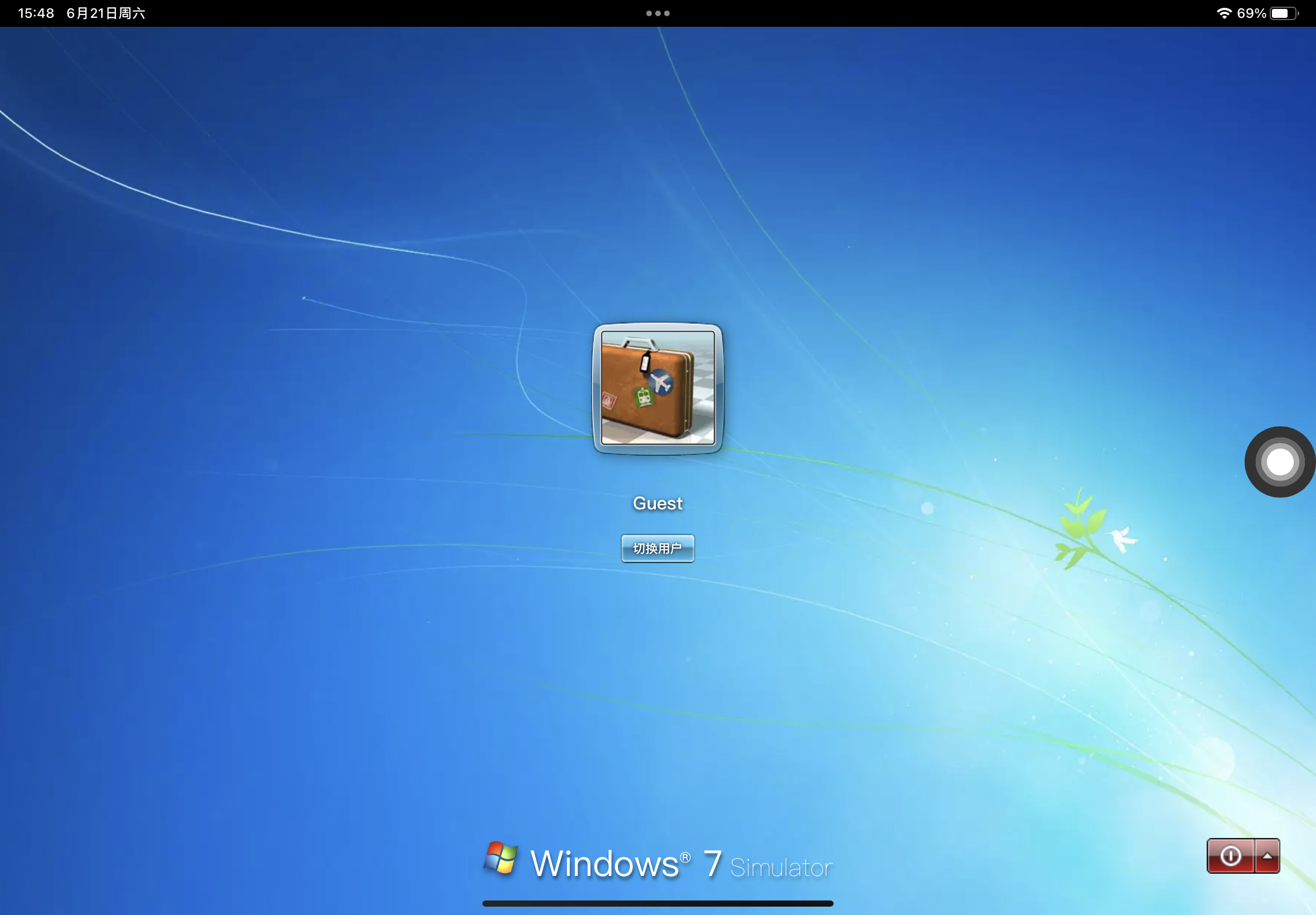Click the red power shutdown button
This screenshot has height=915, width=1316.
tap(1231, 856)
